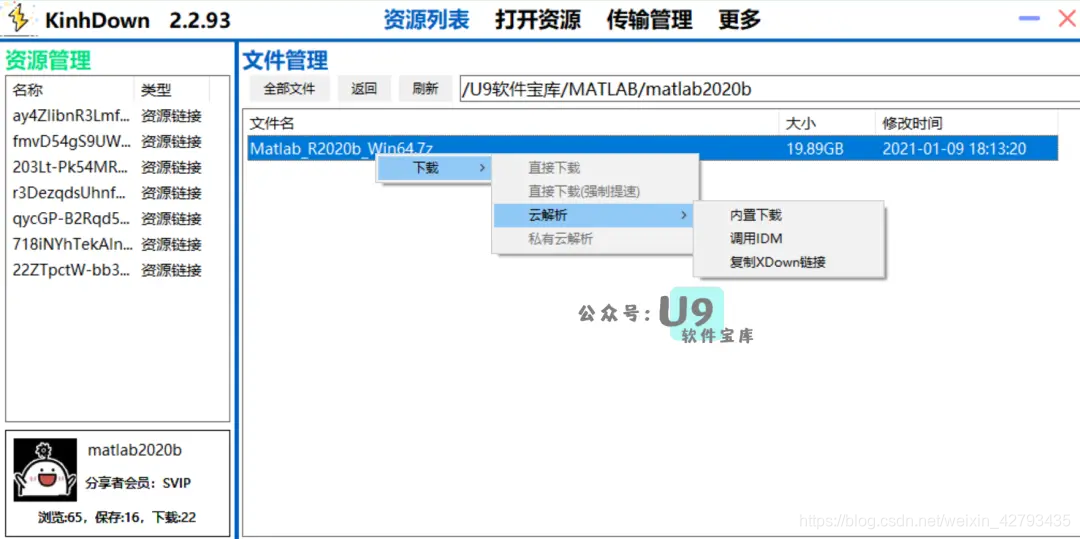Screen dimensions: 1080x539
Task: Click the KinhDown lightning logo icon
Action: coord(19,19)
